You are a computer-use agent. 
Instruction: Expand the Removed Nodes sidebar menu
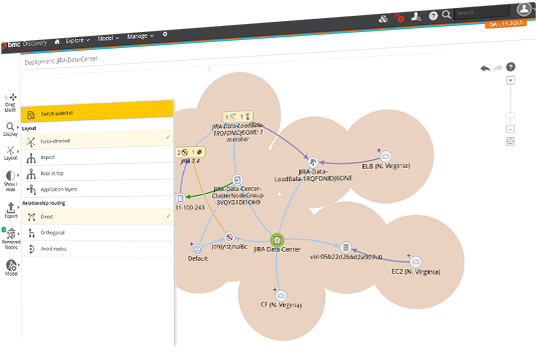[11, 239]
